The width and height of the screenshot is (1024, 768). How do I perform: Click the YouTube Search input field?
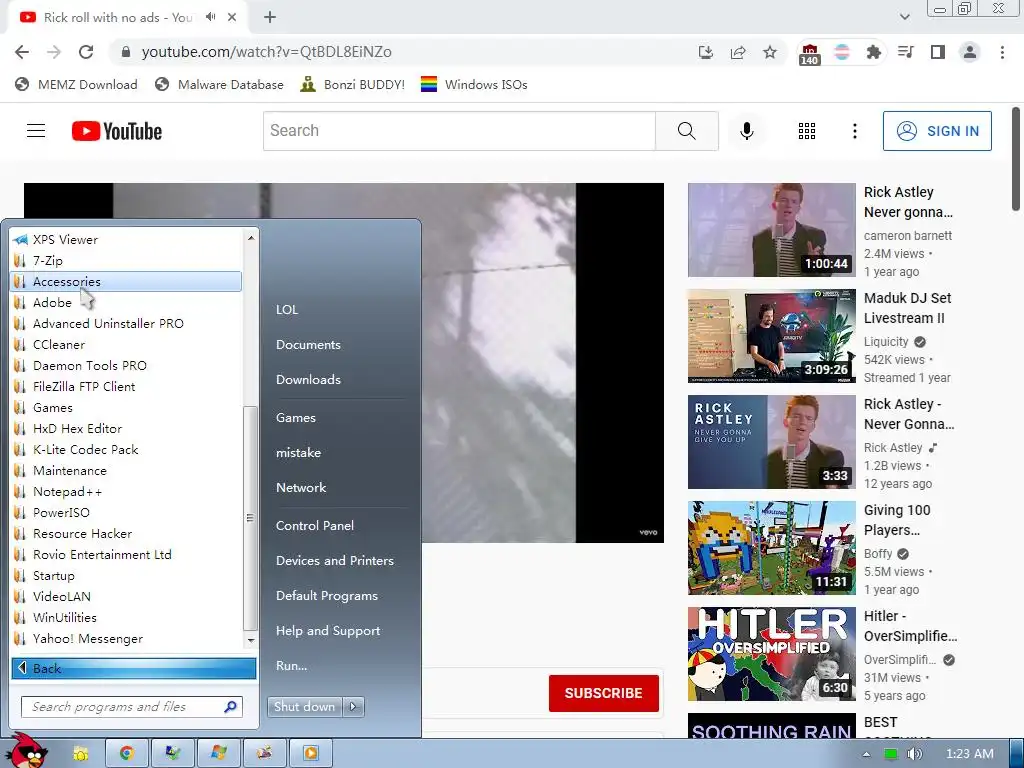(459, 131)
